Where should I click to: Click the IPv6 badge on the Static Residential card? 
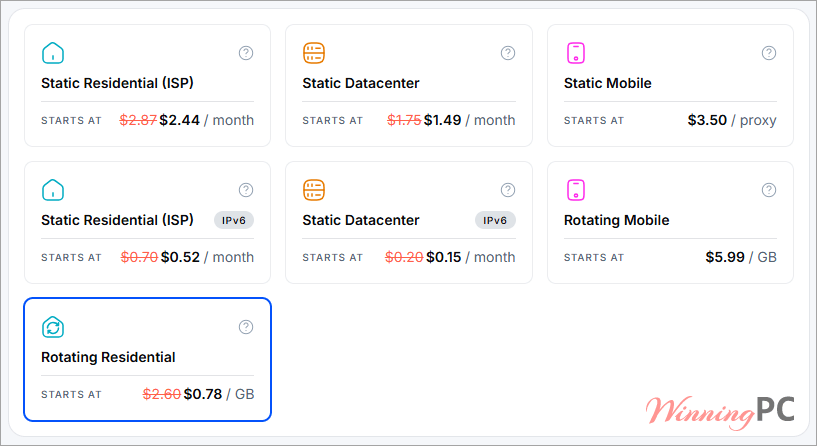[234, 220]
